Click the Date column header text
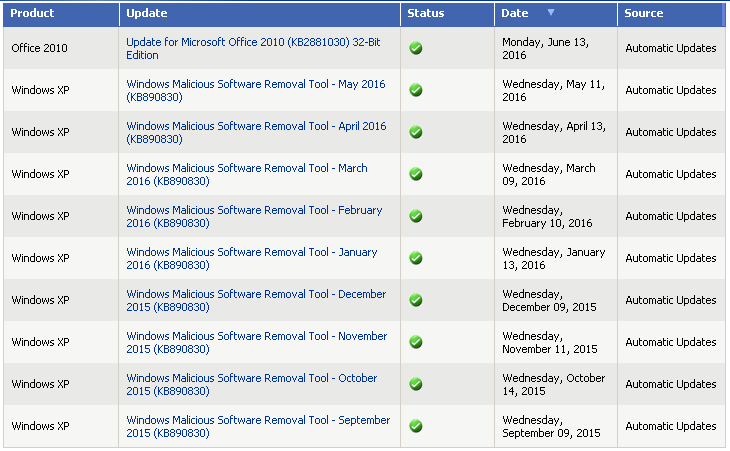 point(515,14)
